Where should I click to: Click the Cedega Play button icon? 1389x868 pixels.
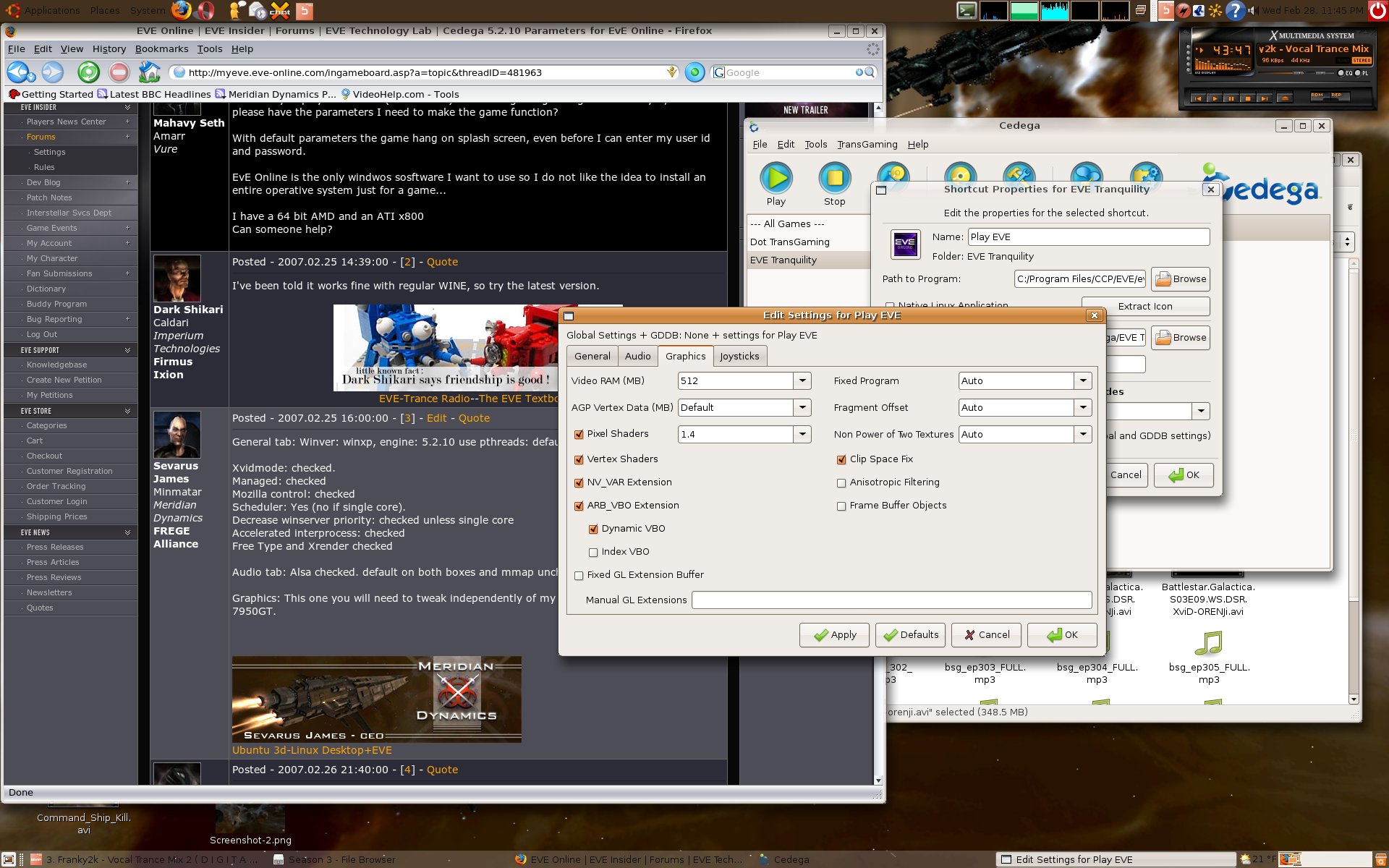coord(776,178)
